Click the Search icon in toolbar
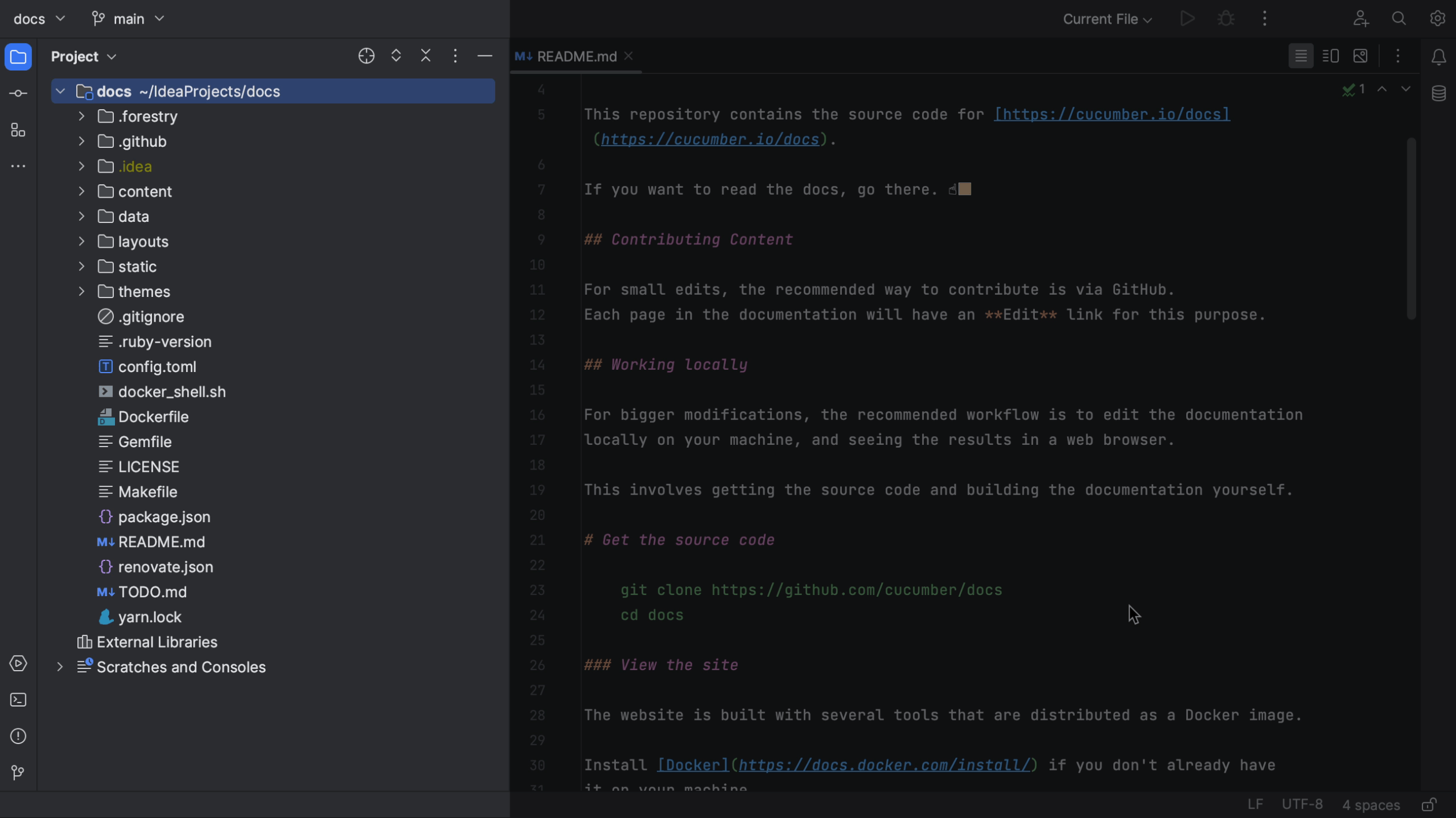This screenshot has width=1456, height=818. (x=1398, y=18)
